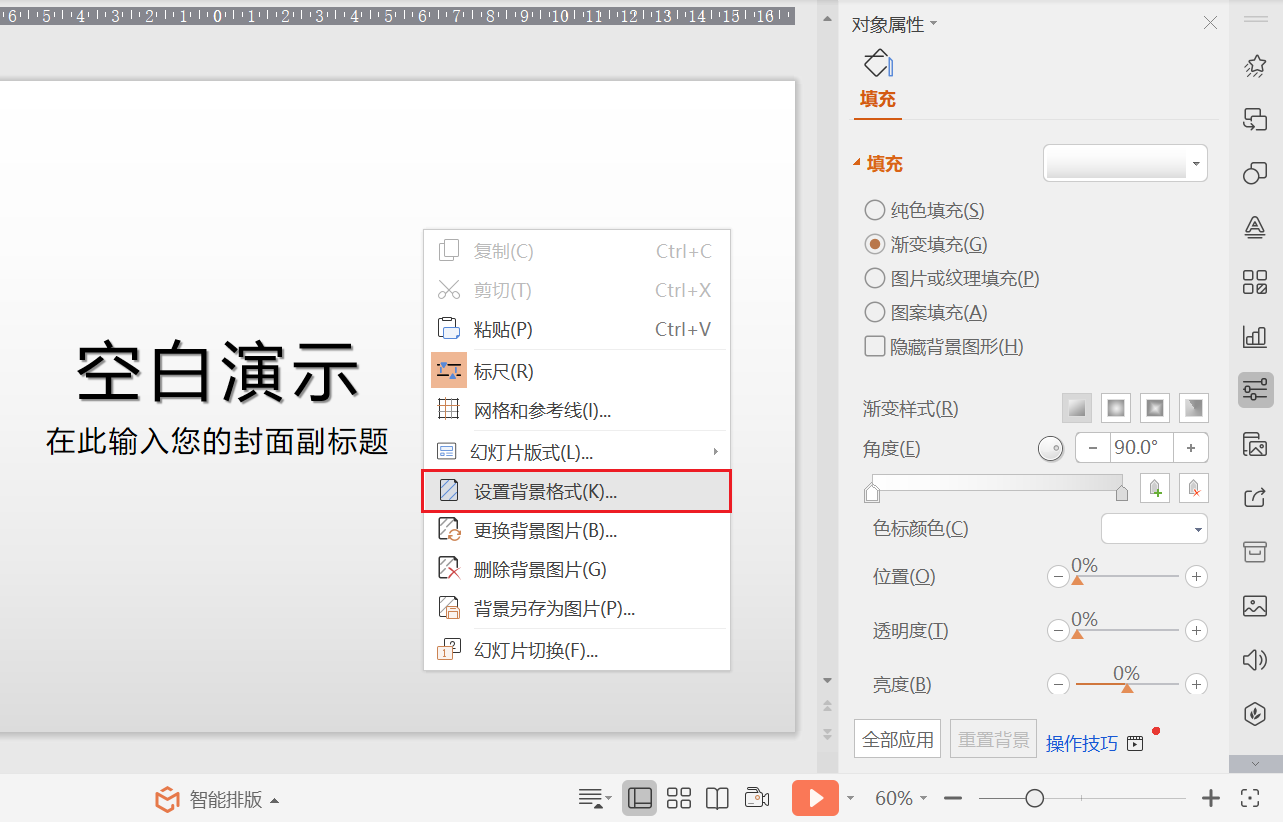The image size is (1283, 822).
Task: Collapse the 填充 section triangle
Action: coord(856,163)
